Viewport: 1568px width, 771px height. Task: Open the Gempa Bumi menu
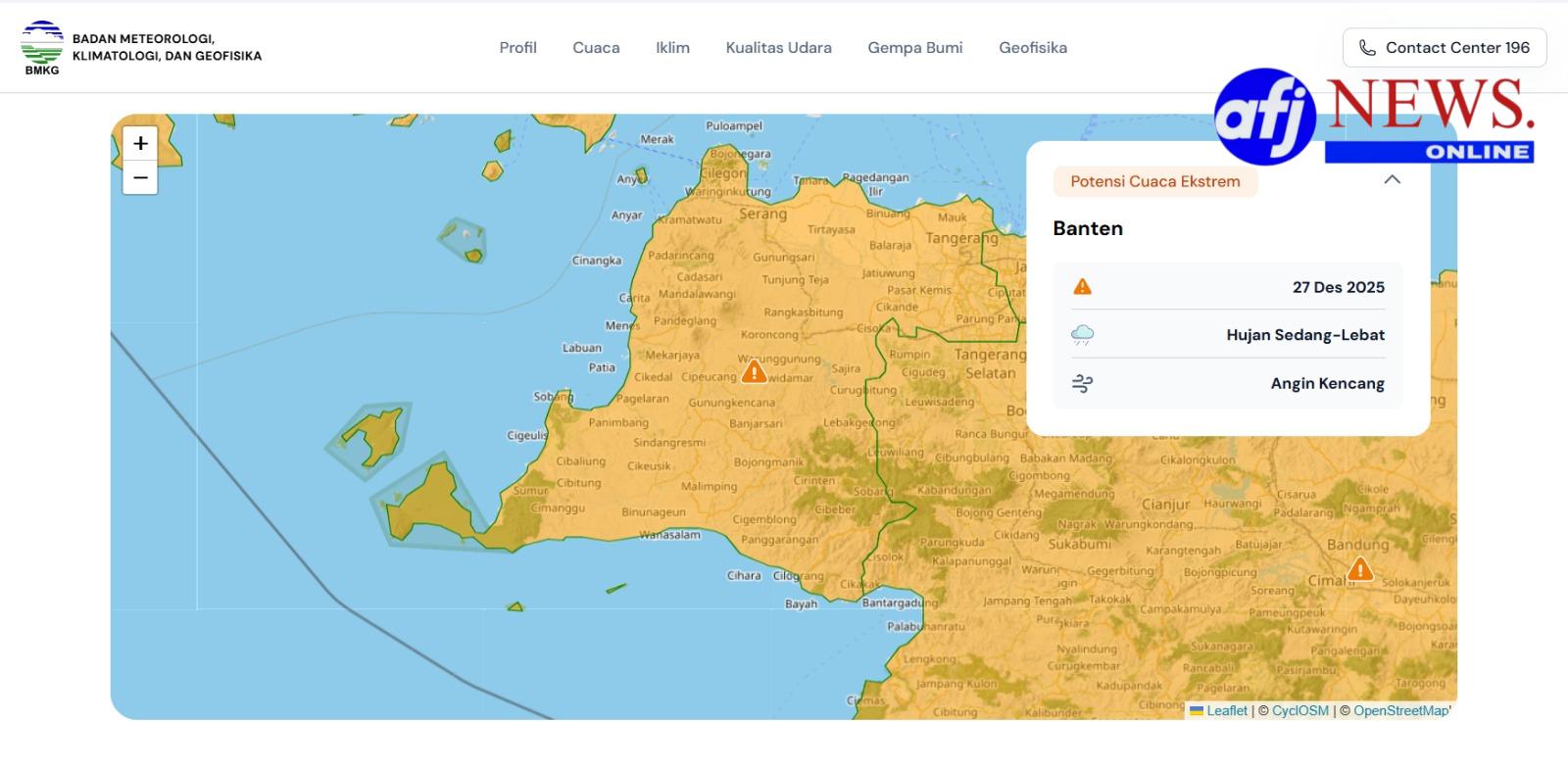coord(914,48)
